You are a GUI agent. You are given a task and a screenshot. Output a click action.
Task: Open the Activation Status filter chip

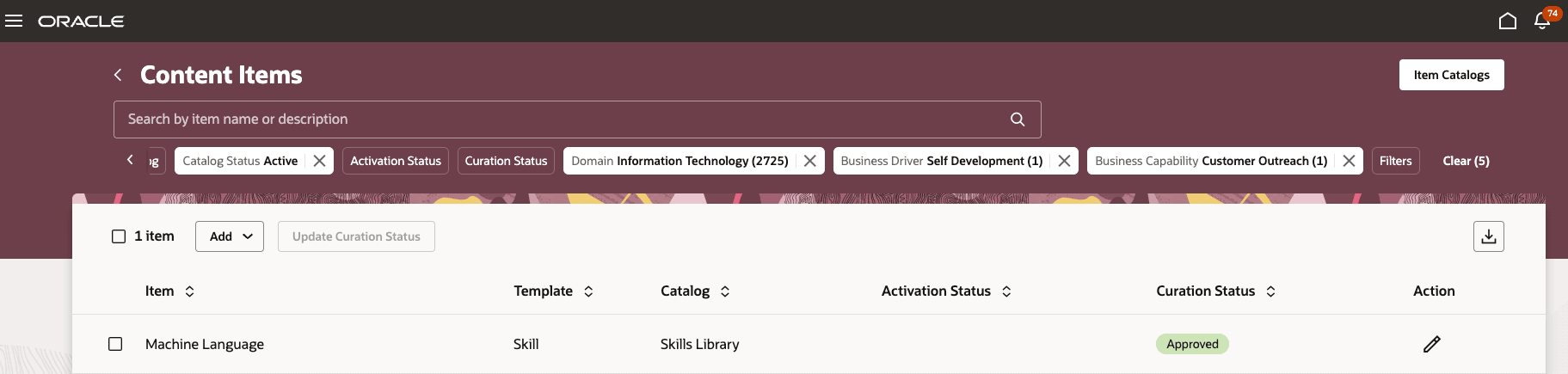395,161
